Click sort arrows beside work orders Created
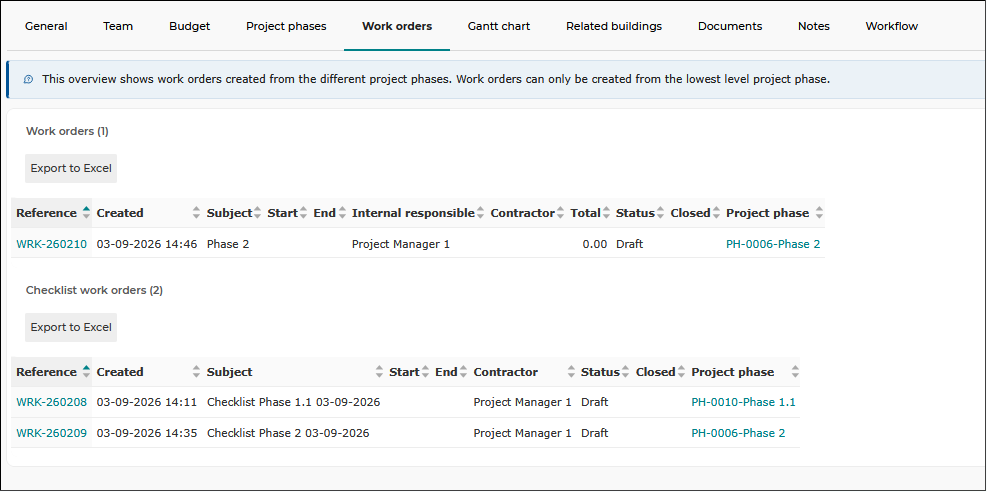The image size is (987, 492). tap(196, 213)
